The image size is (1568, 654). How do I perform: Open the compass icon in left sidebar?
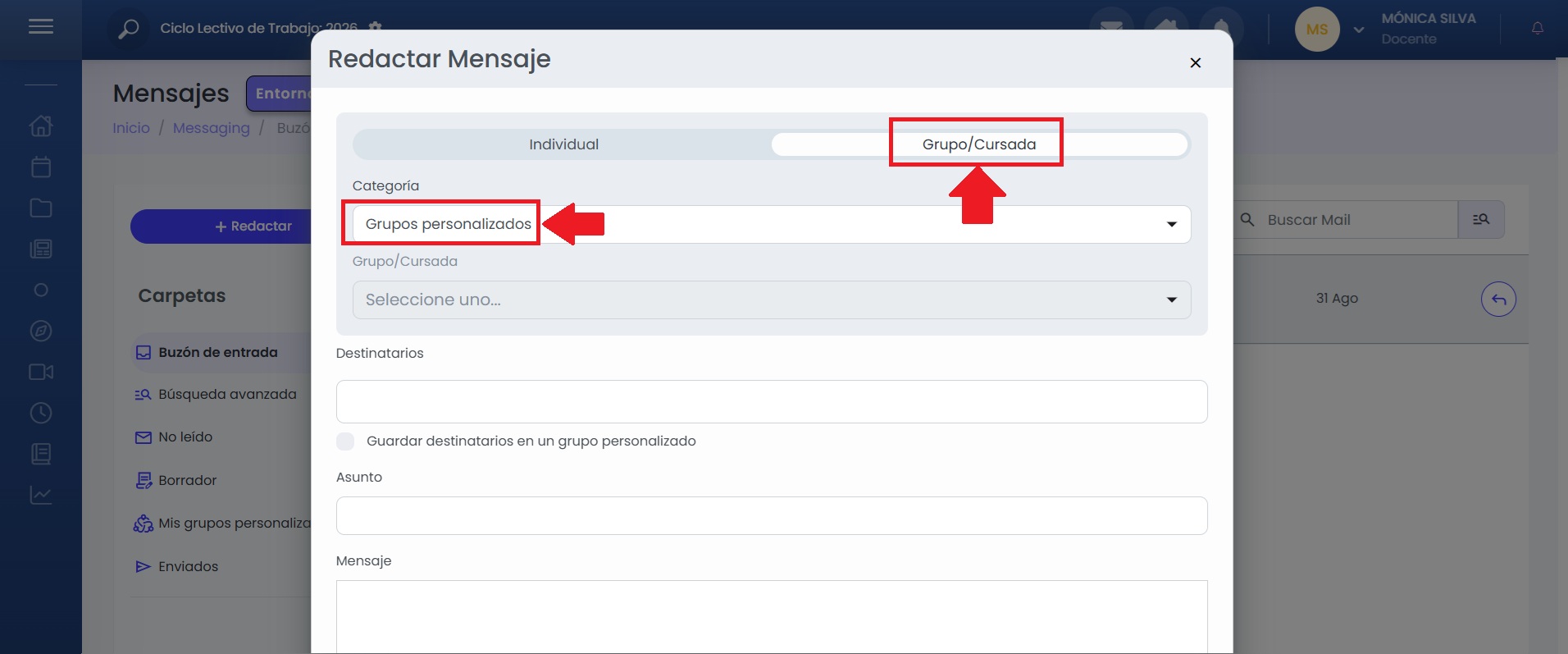coord(41,331)
